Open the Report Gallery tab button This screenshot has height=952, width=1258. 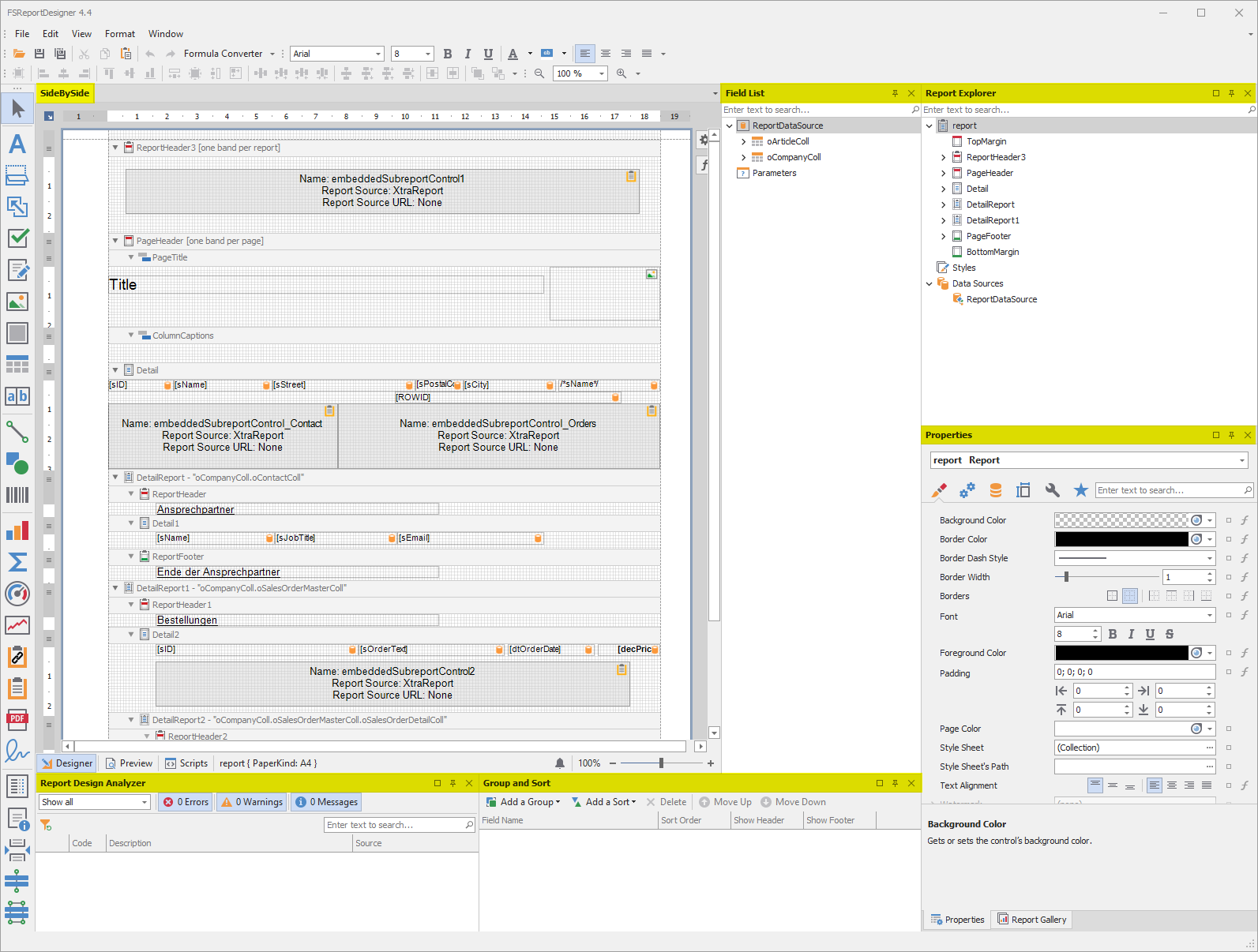click(1031, 920)
